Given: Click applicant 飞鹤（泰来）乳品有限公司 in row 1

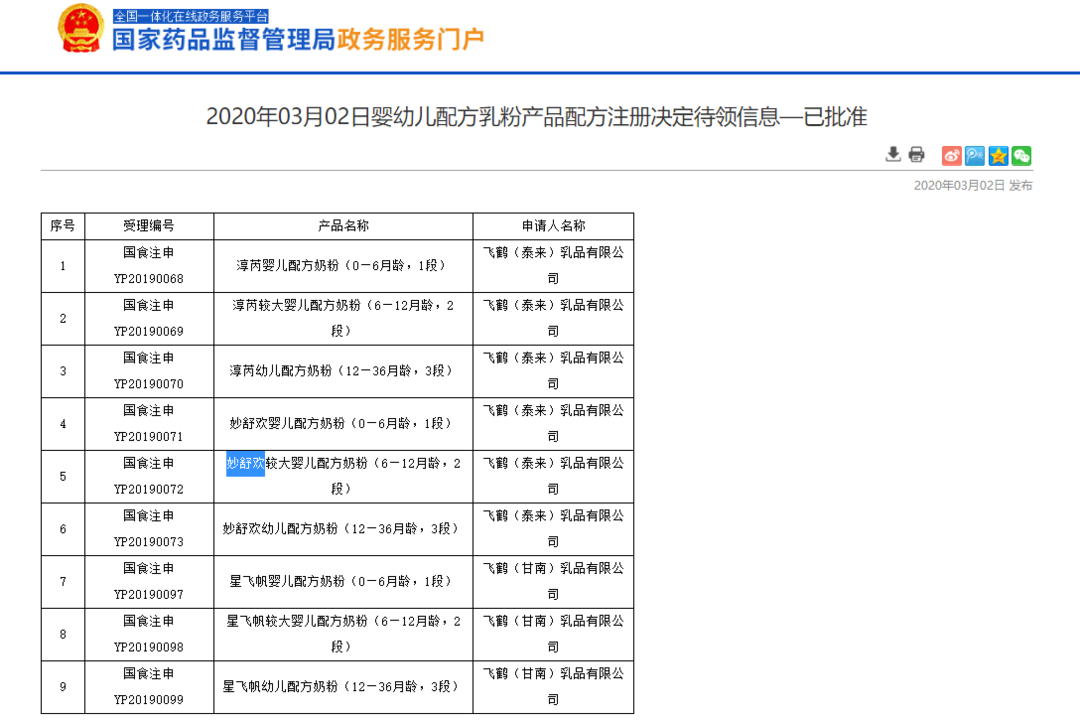Looking at the screenshot, I should pyautogui.click(x=553, y=266).
